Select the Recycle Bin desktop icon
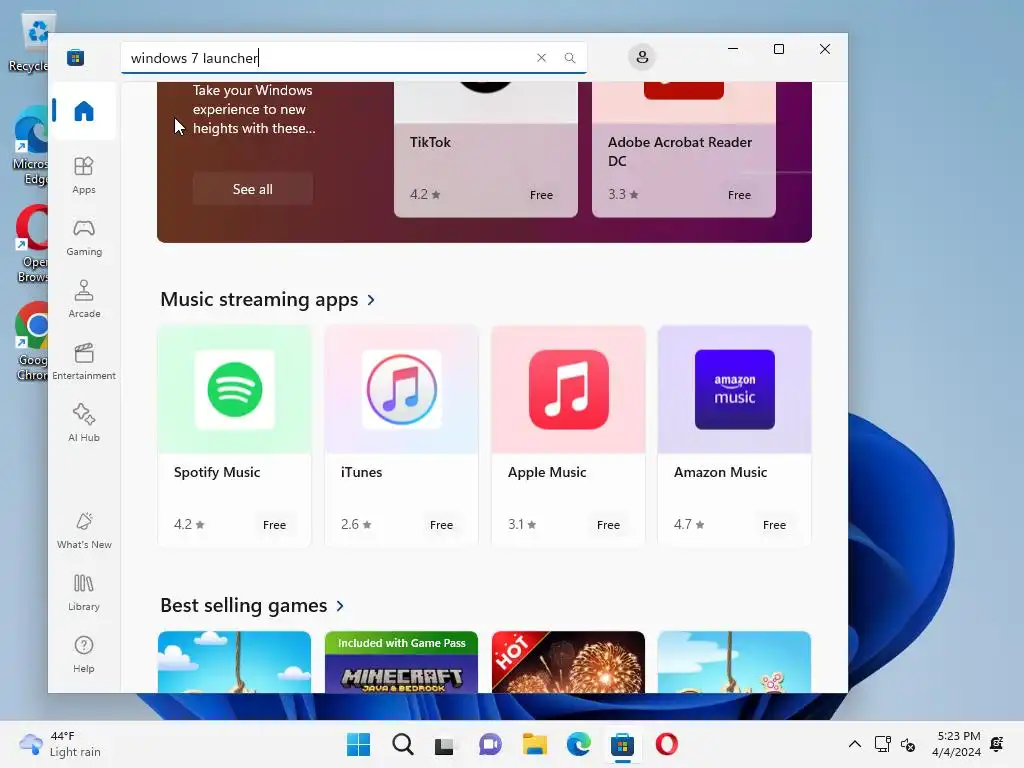 31,43
